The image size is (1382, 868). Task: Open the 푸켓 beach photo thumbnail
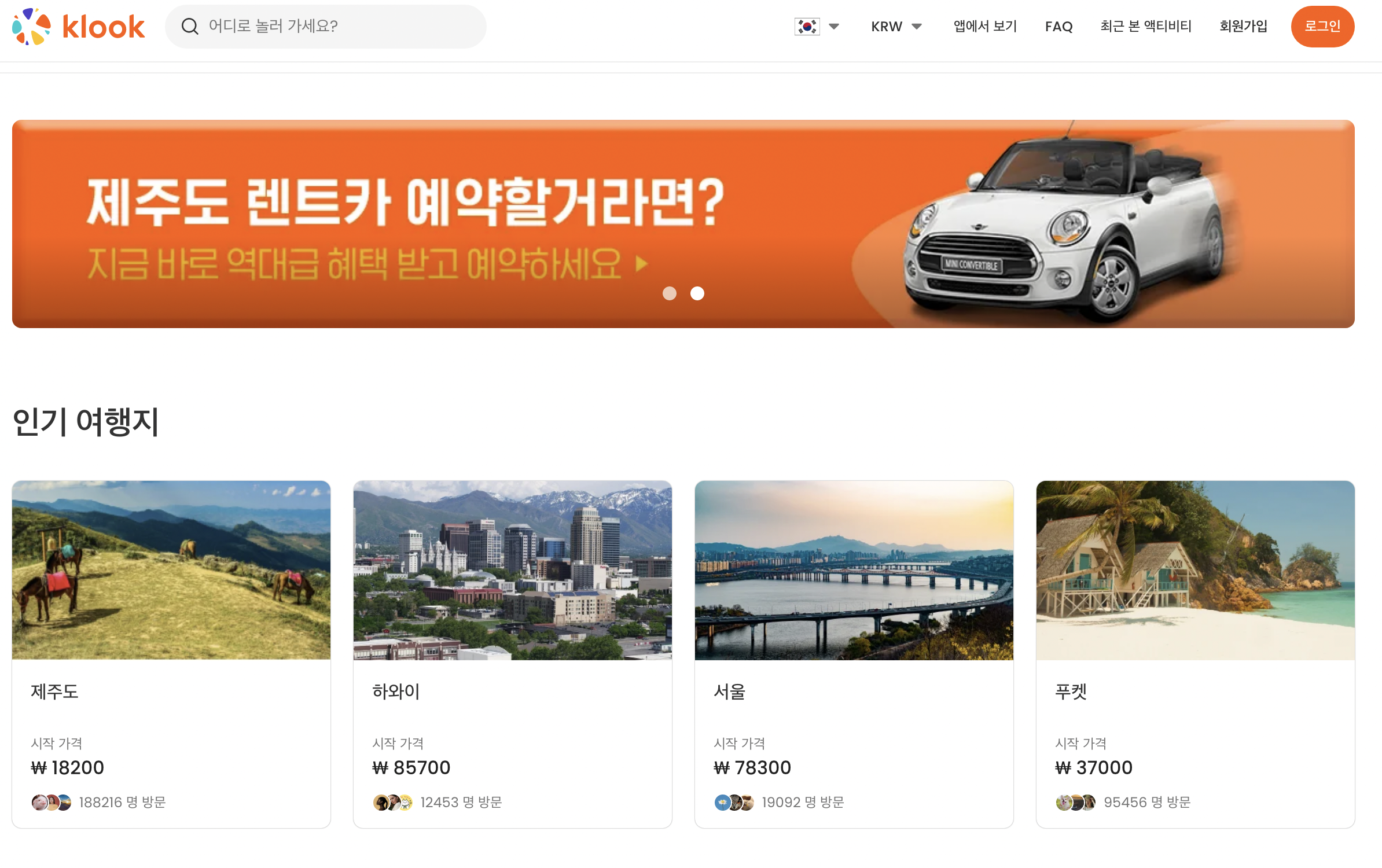pos(1195,570)
